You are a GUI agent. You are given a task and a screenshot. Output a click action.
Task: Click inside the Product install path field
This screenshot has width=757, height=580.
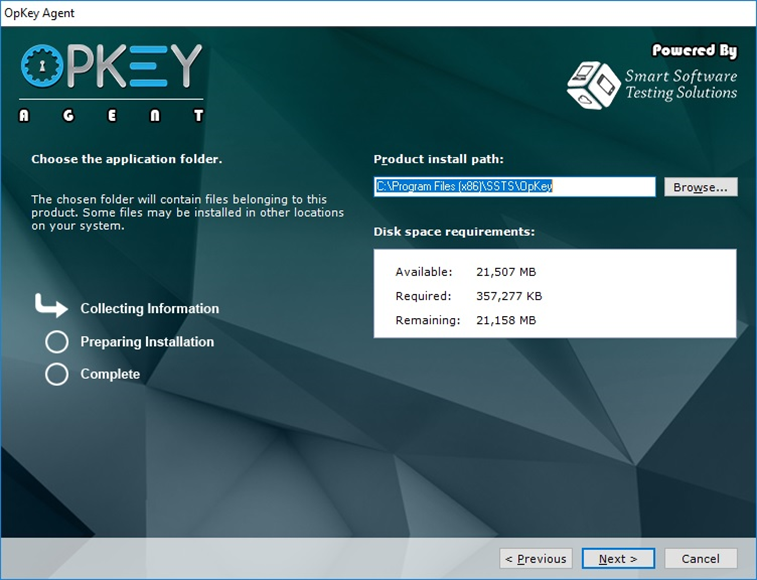[x=514, y=187]
